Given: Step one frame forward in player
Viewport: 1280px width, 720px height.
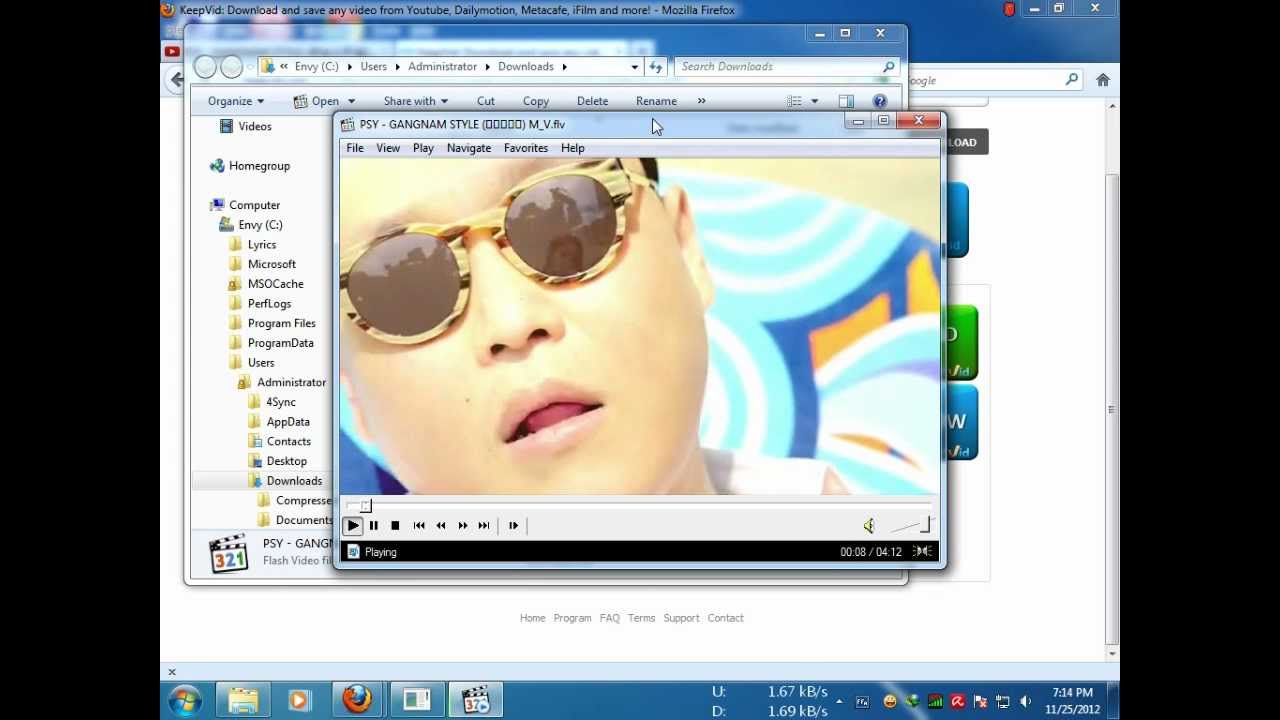Looking at the screenshot, I should click(x=513, y=525).
